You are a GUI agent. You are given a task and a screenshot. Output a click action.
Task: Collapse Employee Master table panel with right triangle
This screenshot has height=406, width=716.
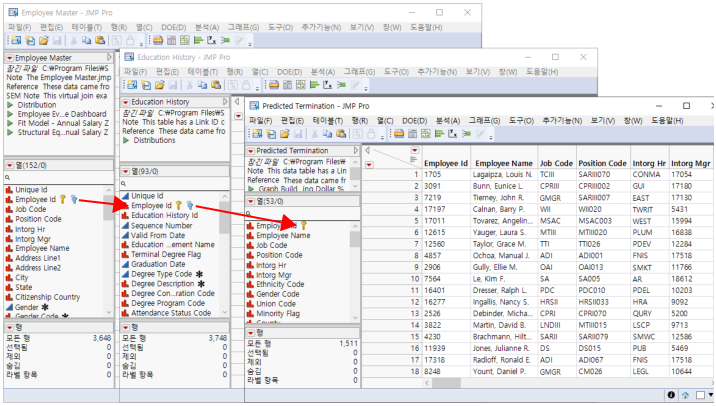[x=109, y=58]
